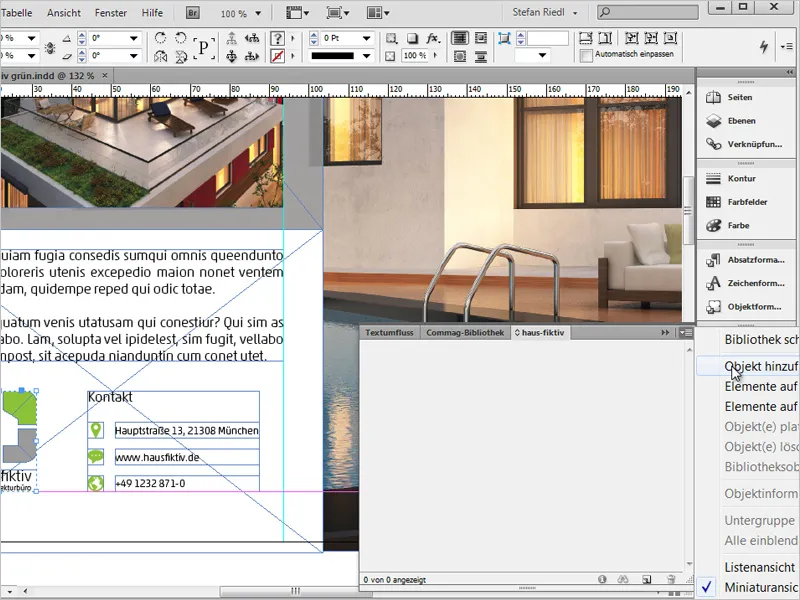Click the library trash delete icon
Viewport: 800px width, 600px height.
click(671, 579)
